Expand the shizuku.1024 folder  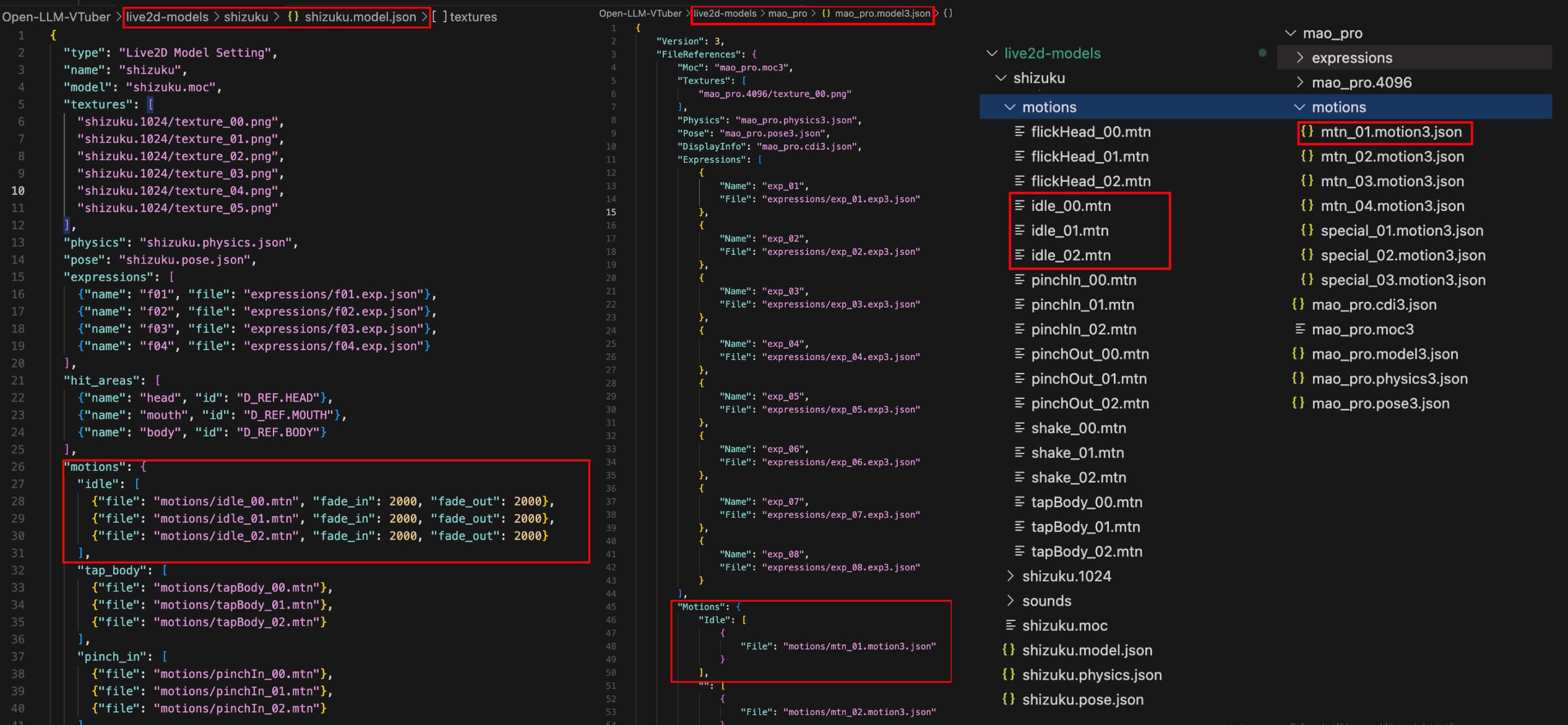pyautogui.click(x=1010, y=576)
